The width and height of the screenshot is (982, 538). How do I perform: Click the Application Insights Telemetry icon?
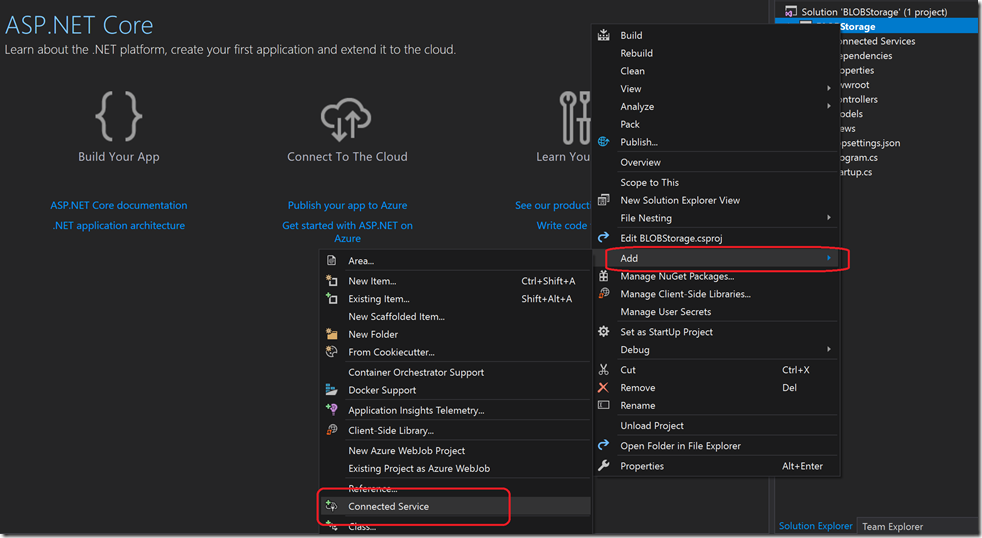tap(332, 410)
